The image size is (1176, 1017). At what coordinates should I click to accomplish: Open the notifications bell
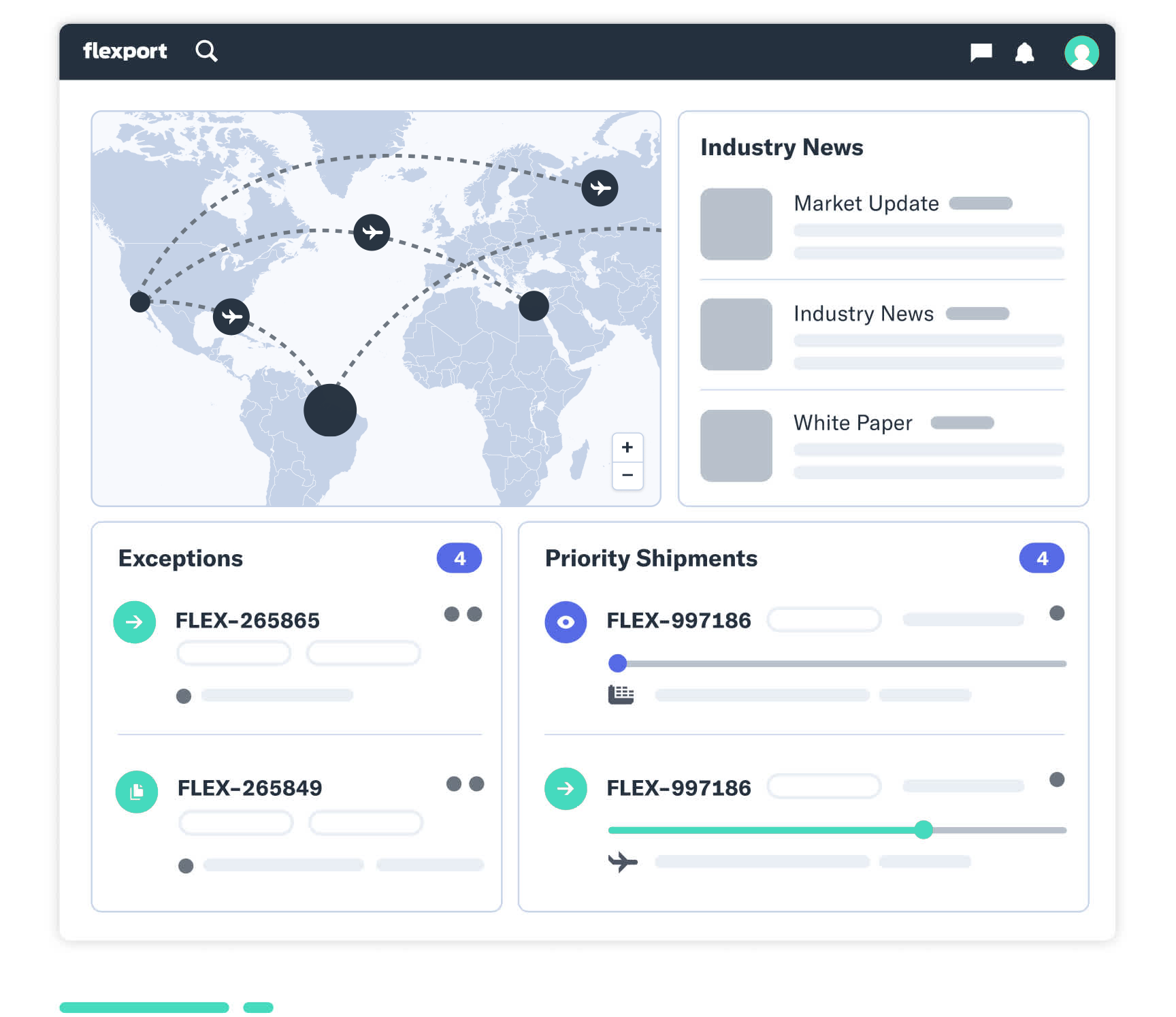pos(1024,52)
